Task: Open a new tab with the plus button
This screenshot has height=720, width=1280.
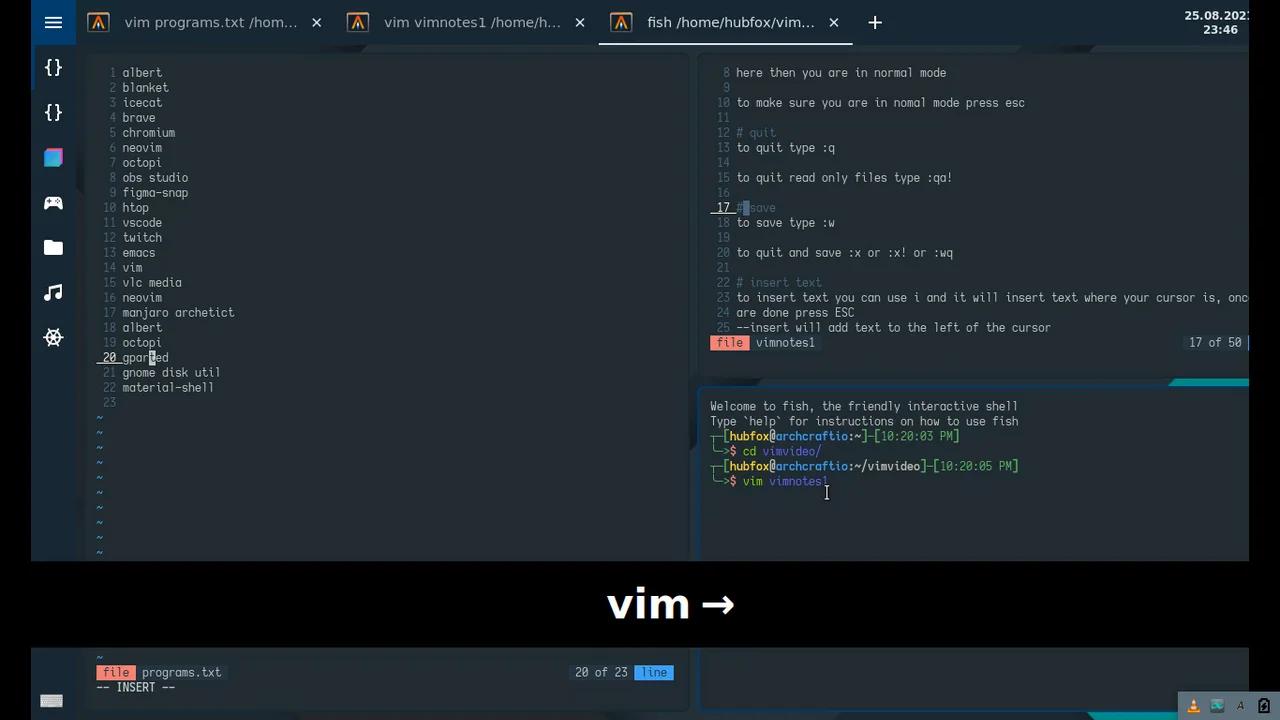Action: coord(874,22)
